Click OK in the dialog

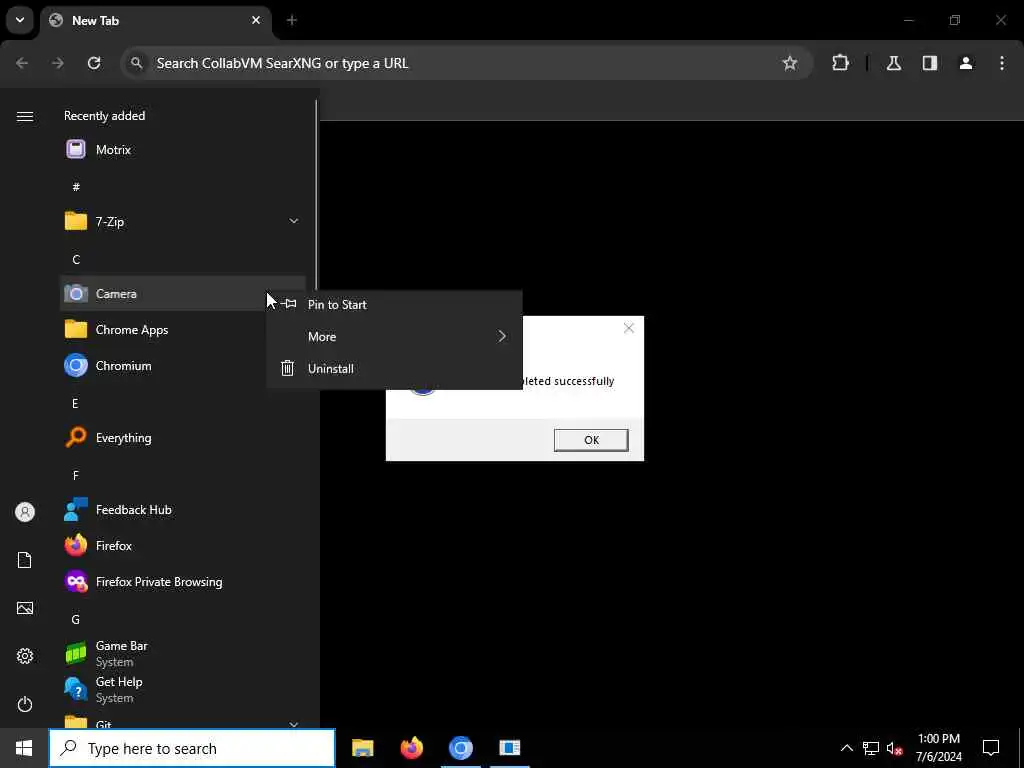coord(591,440)
